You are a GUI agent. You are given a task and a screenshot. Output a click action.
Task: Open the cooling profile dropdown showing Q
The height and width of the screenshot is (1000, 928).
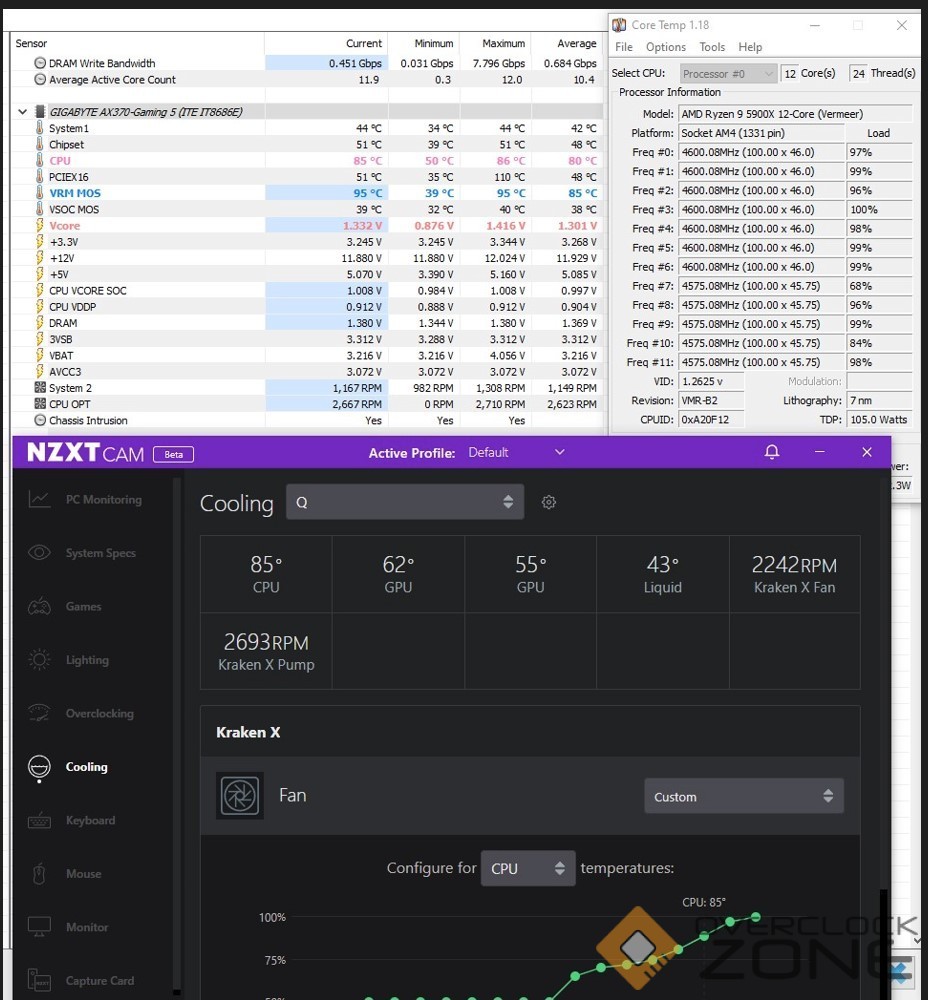[x=405, y=503]
